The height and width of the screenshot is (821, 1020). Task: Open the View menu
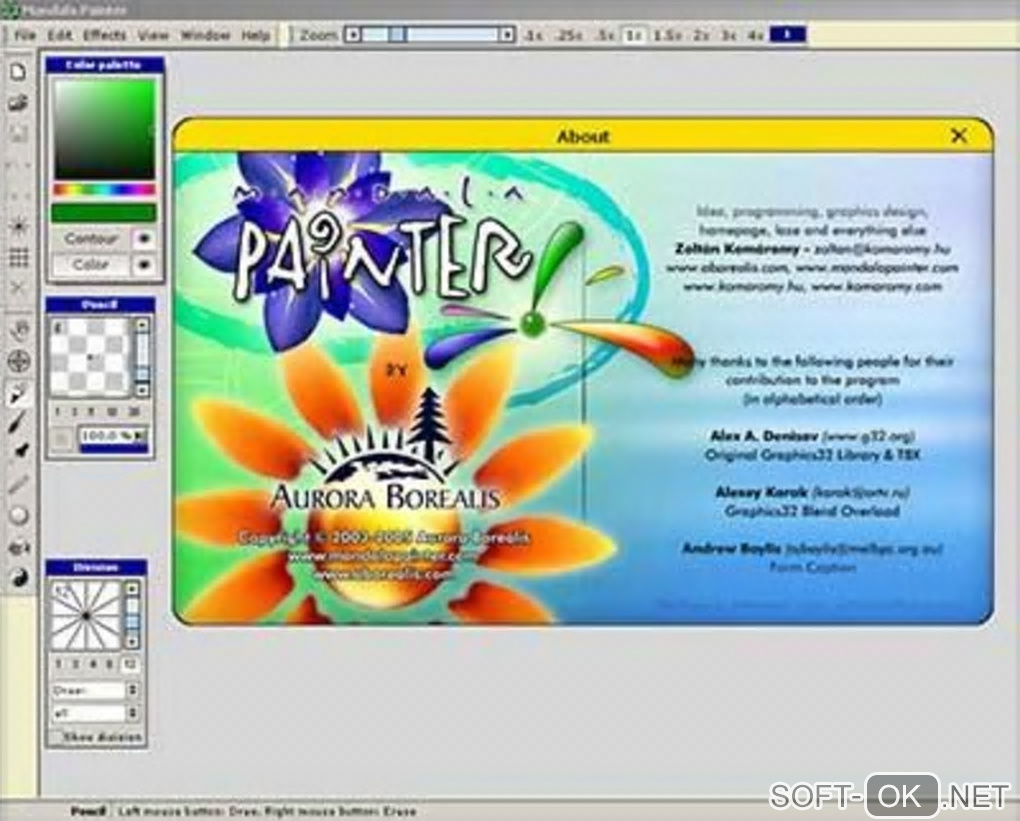click(154, 34)
